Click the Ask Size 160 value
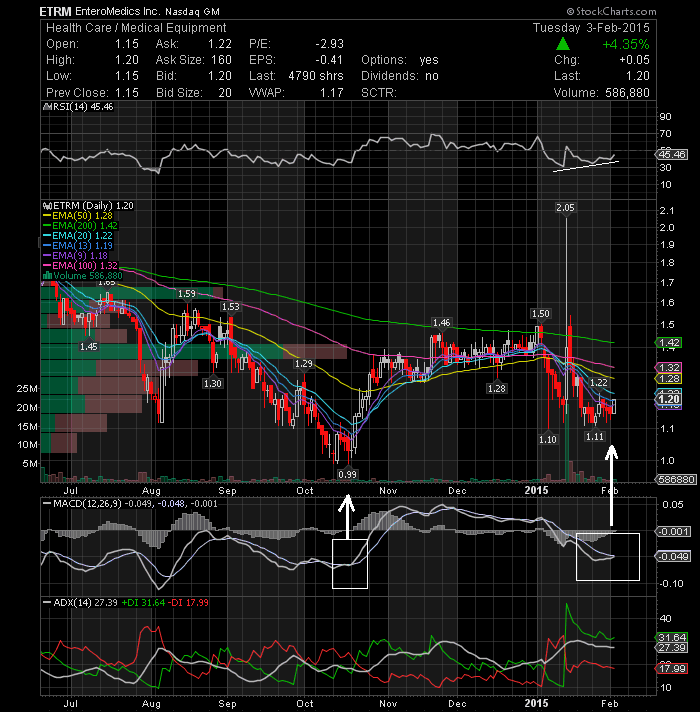The image size is (700, 712). click(221, 60)
